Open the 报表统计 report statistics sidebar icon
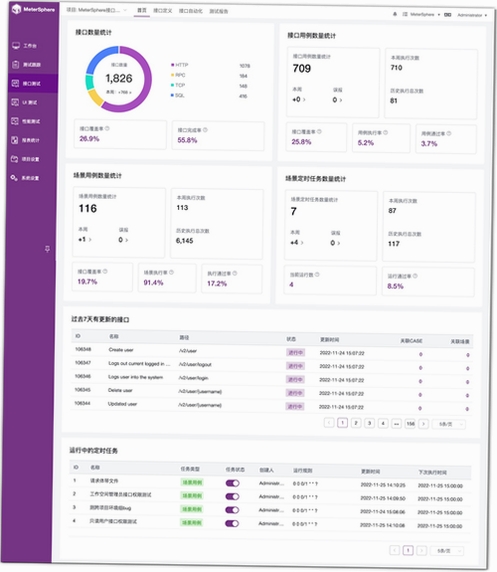Viewport: 497px width, 572px height. coord(15,140)
